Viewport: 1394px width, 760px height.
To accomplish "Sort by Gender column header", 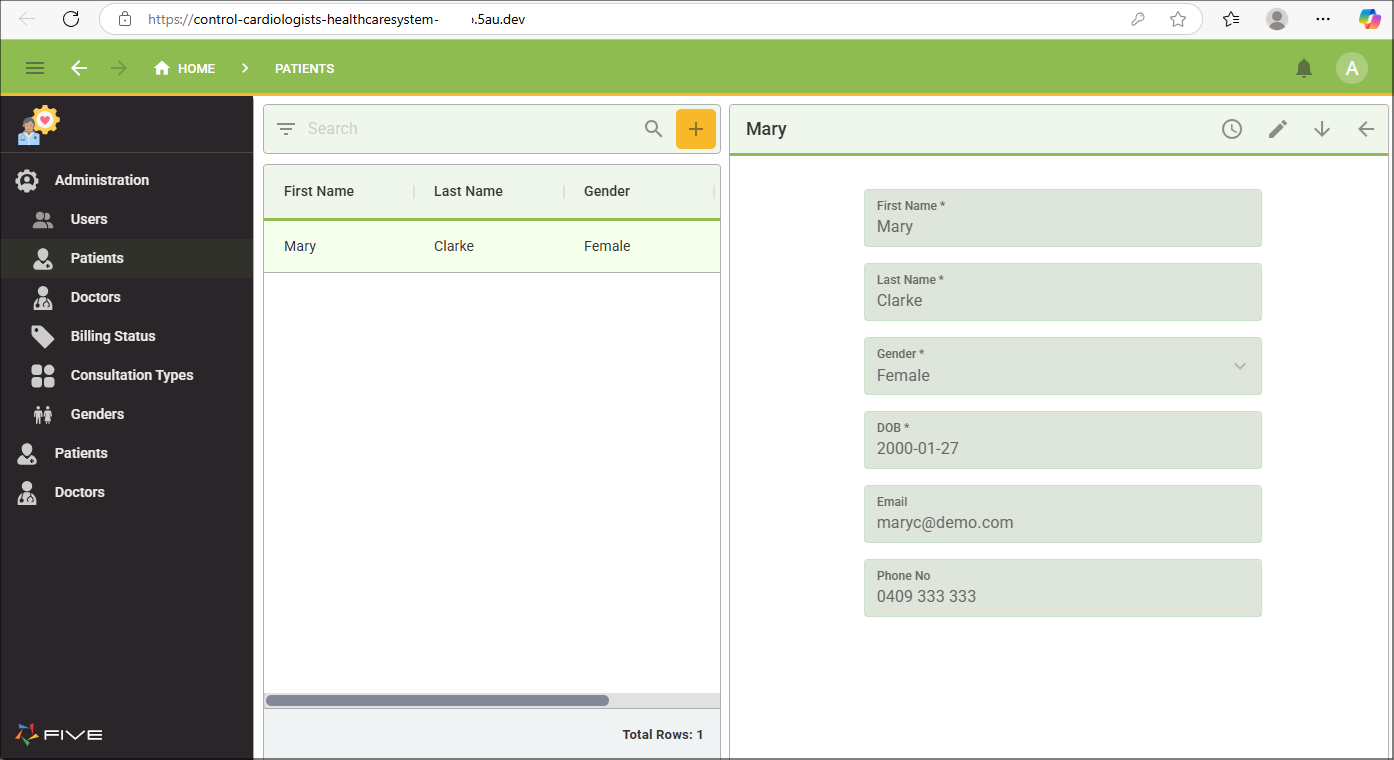I will 607,191.
